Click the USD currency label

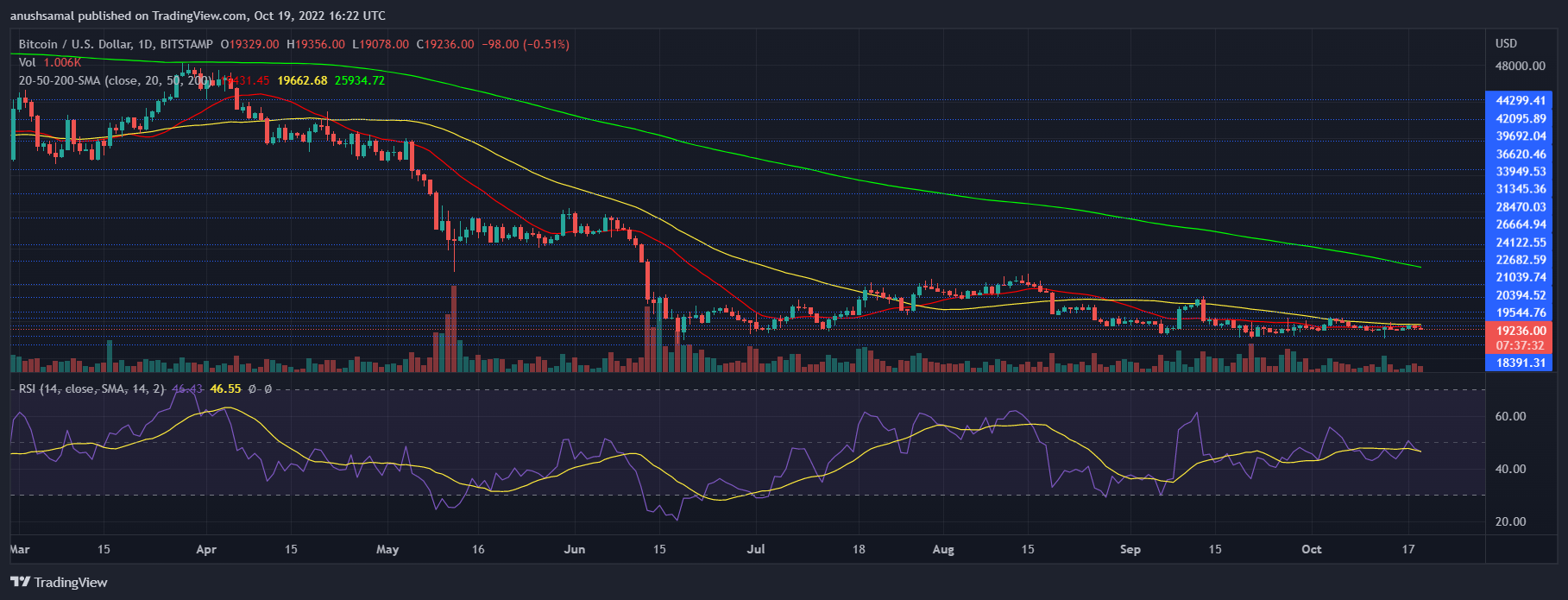(1506, 43)
